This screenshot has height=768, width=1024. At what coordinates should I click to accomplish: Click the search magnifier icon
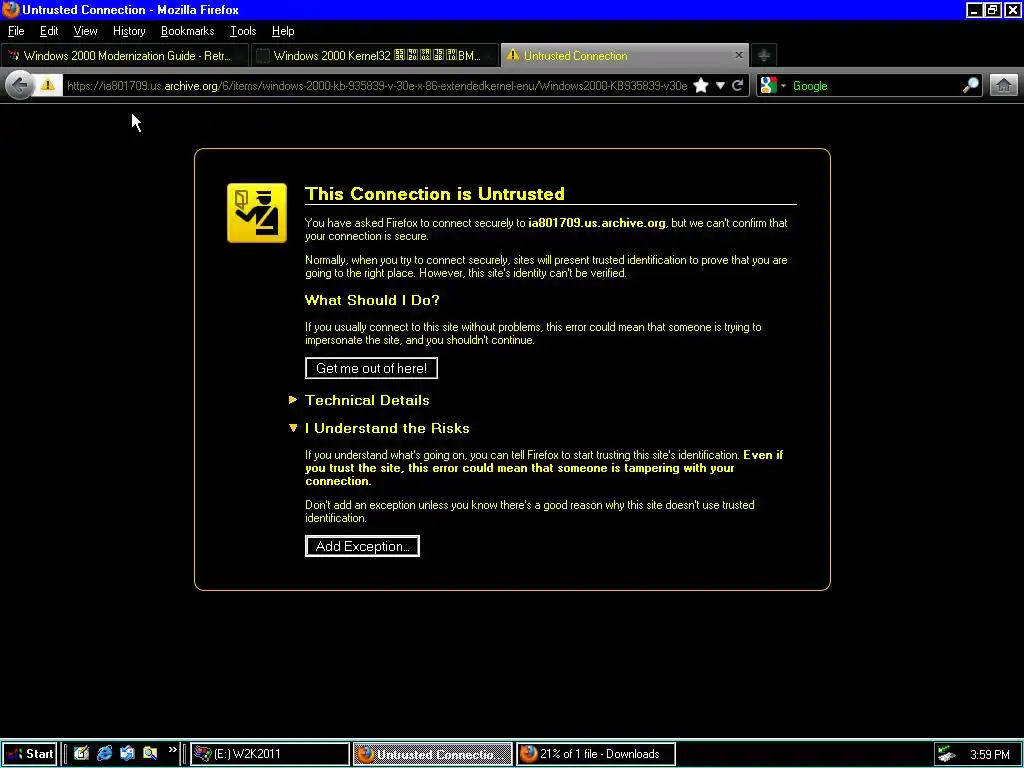click(x=970, y=86)
